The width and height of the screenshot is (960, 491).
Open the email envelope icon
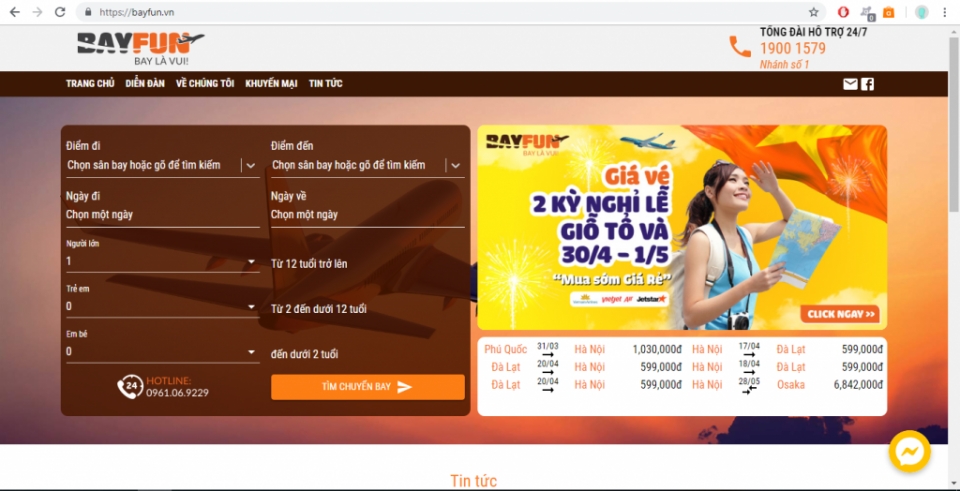click(850, 84)
